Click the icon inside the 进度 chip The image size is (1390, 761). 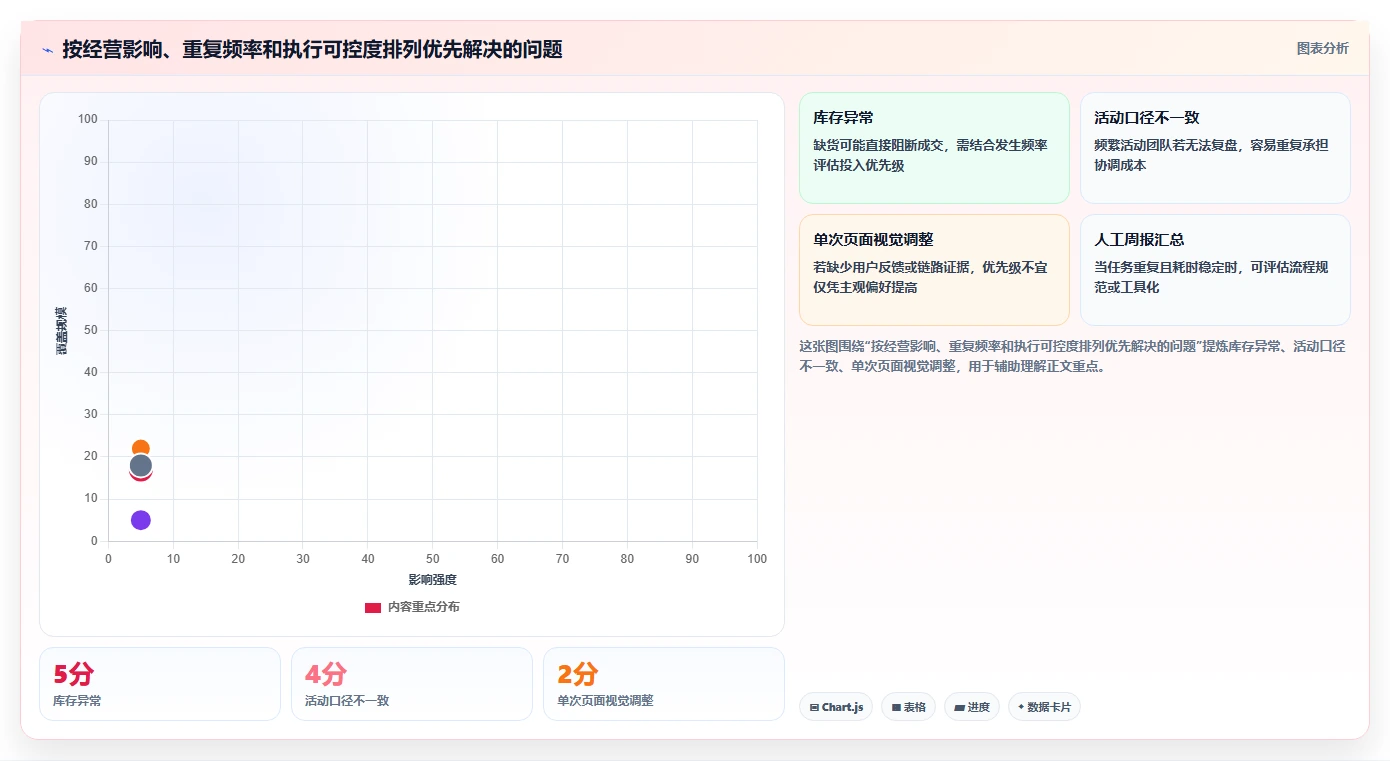click(959, 707)
